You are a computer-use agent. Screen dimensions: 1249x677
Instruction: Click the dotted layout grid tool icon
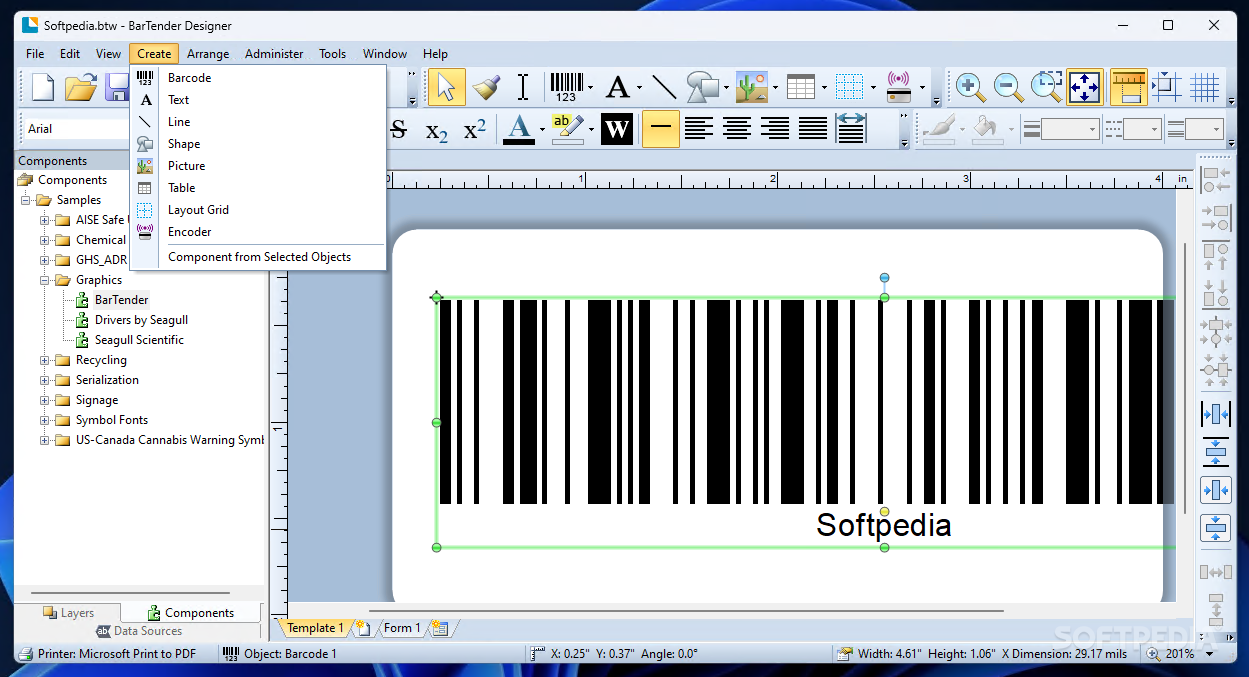click(x=849, y=87)
